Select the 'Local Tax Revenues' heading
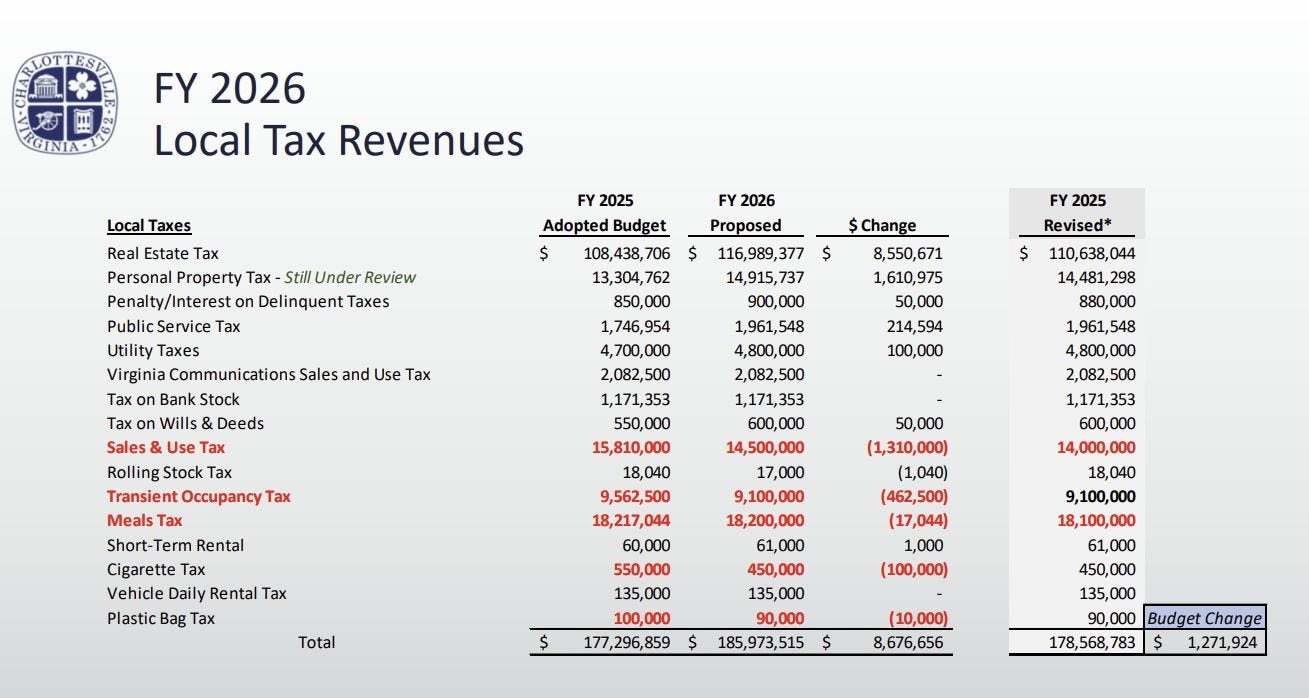Viewport: 1309px width, 698px height. pos(338,140)
